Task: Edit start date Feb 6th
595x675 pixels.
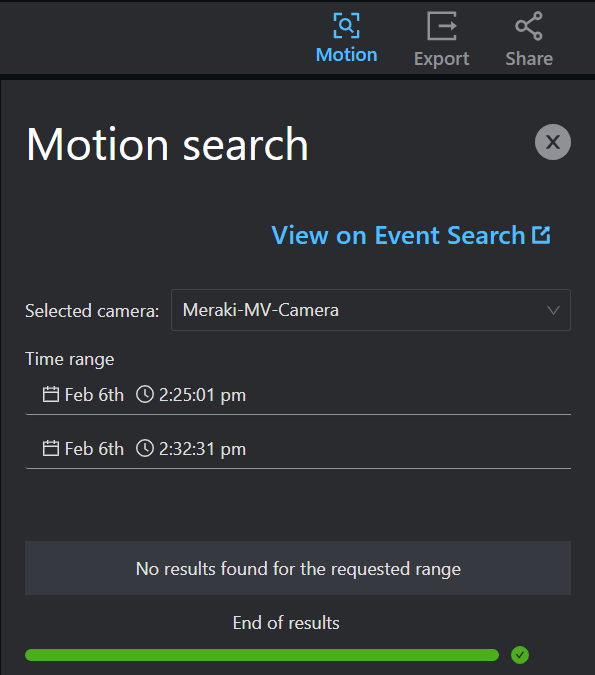Action: (94, 395)
